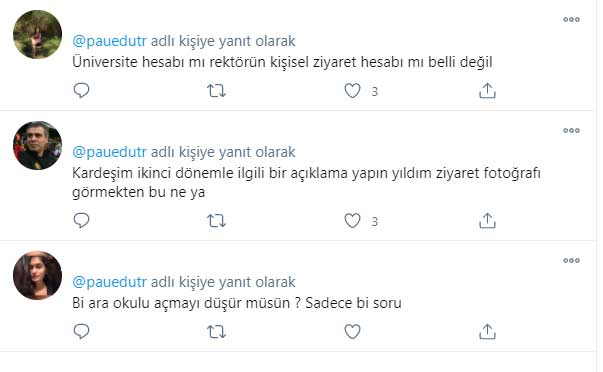Reply to the Bi ara okulu açmayı tweet
603x372 pixels.
point(81,331)
